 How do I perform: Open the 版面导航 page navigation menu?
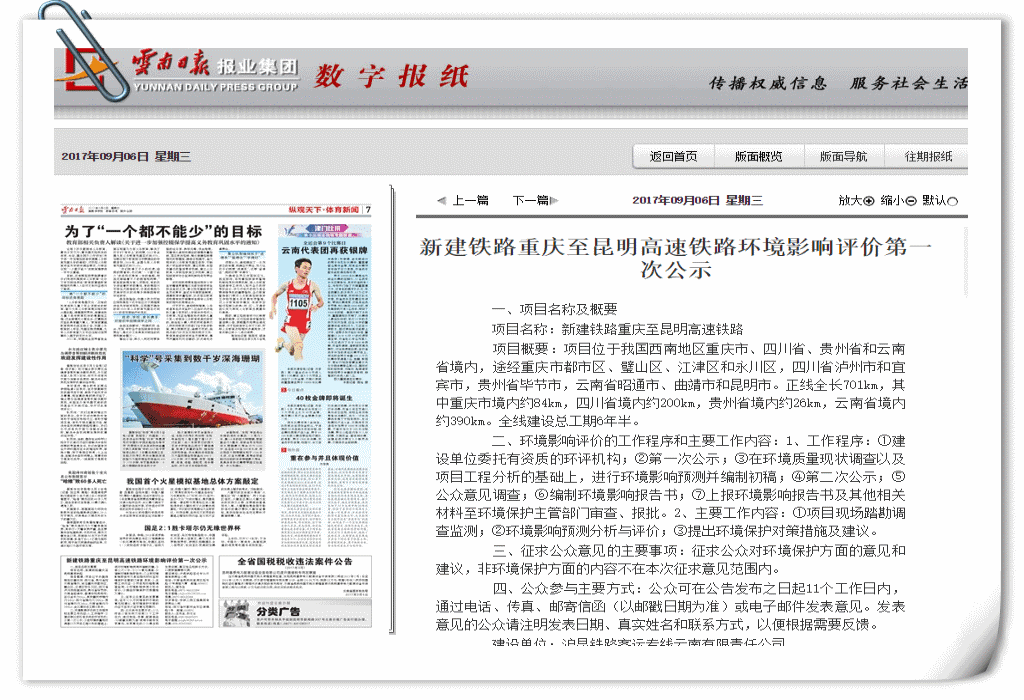pos(843,157)
